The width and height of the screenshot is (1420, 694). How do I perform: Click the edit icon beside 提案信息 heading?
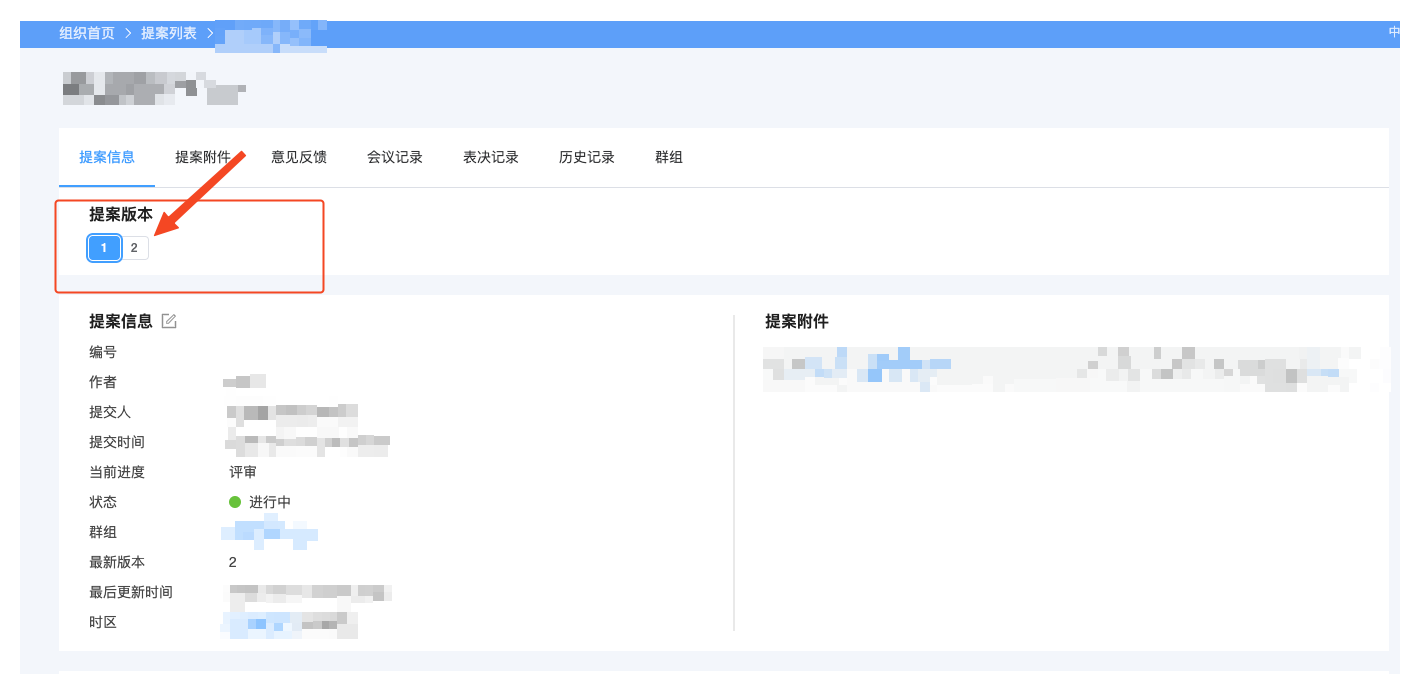click(x=169, y=321)
